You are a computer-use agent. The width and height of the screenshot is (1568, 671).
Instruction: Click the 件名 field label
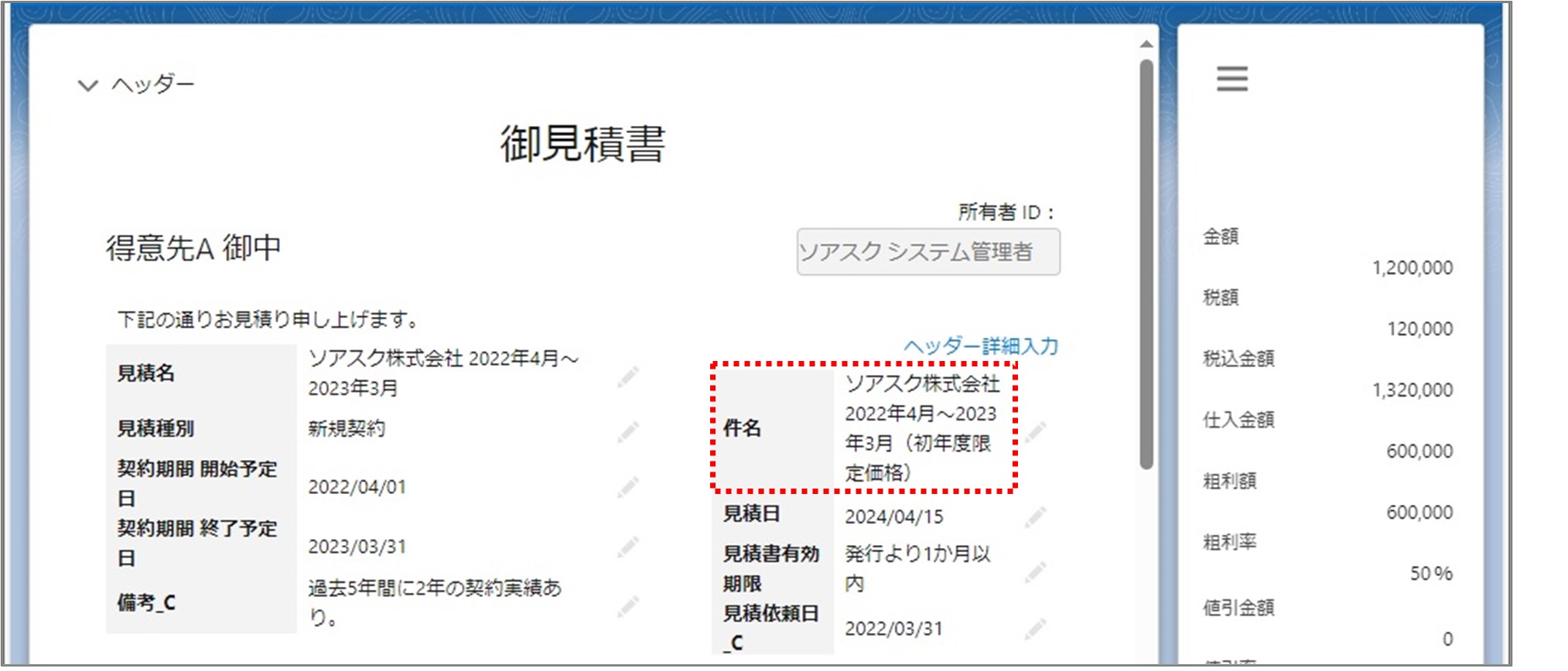coord(742,428)
